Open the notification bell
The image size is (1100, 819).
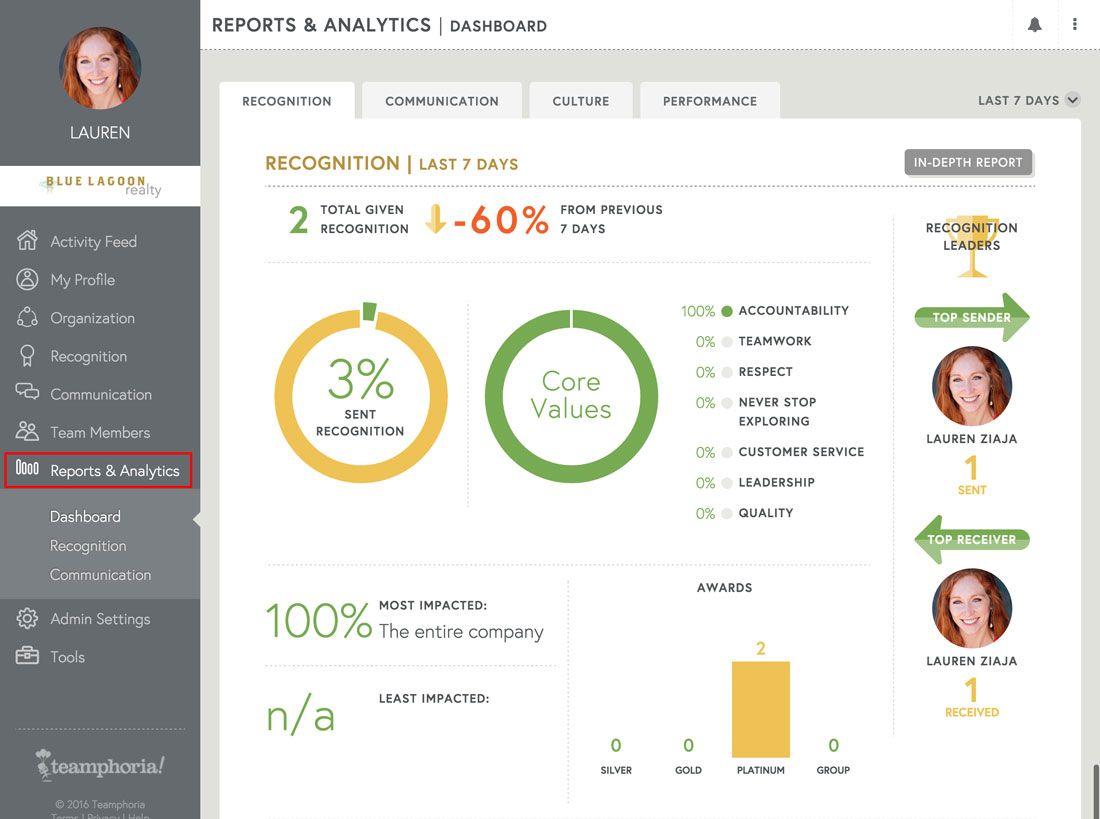tap(1035, 23)
